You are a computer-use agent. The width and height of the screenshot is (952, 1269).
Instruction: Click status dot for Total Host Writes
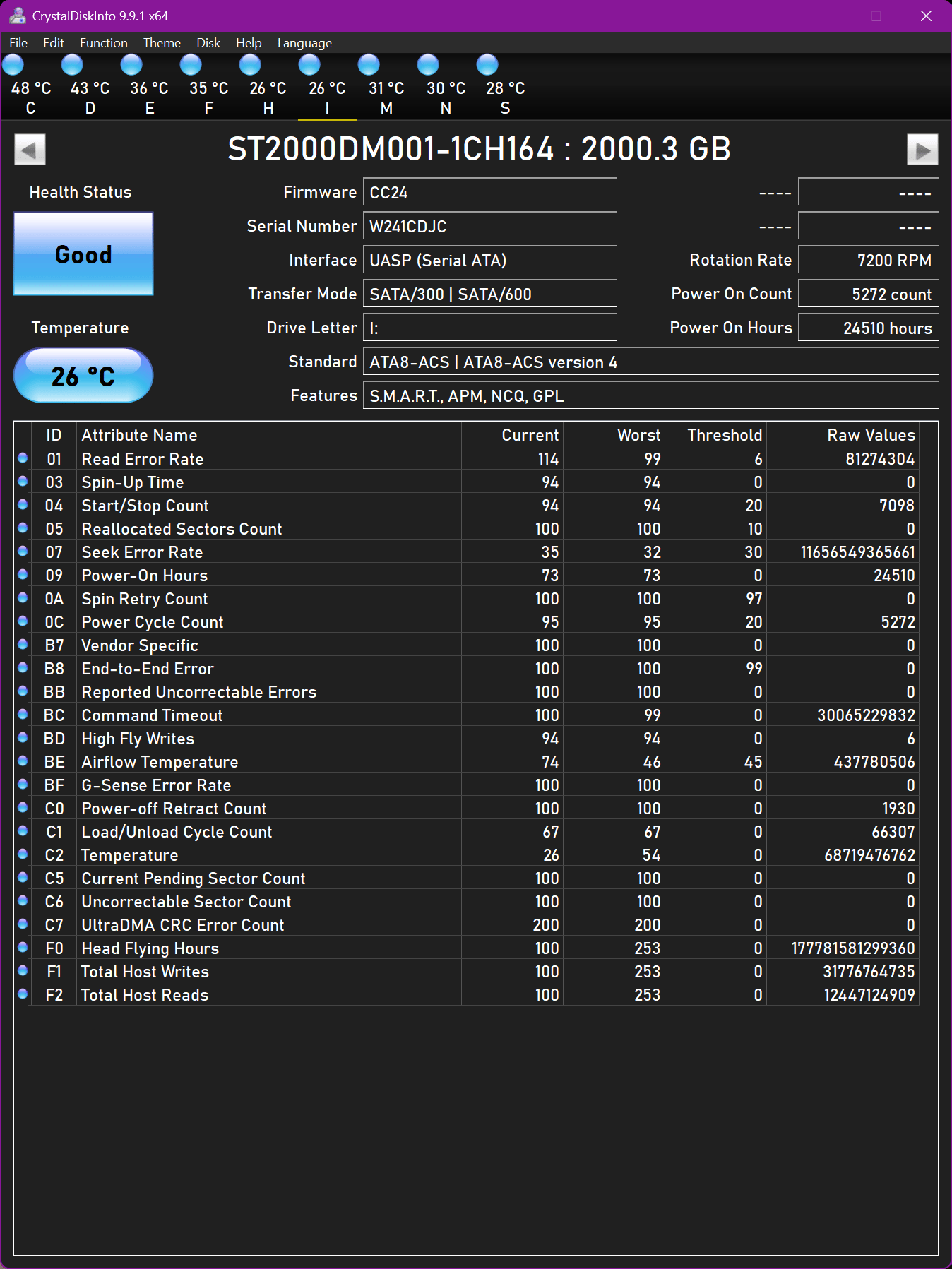click(23, 971)
